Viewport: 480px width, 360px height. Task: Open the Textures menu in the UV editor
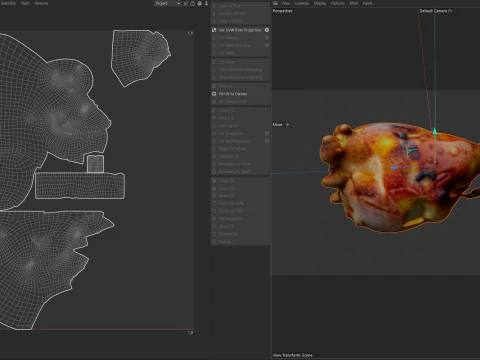(41, 3)
